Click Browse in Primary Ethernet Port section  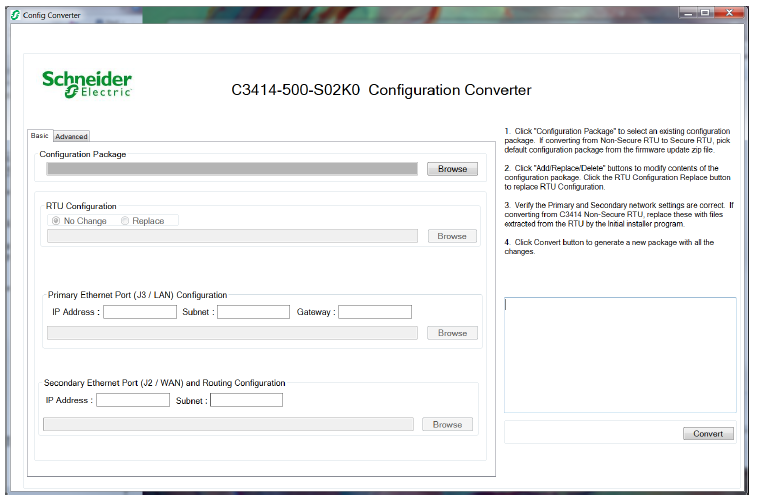pos(452,333)
